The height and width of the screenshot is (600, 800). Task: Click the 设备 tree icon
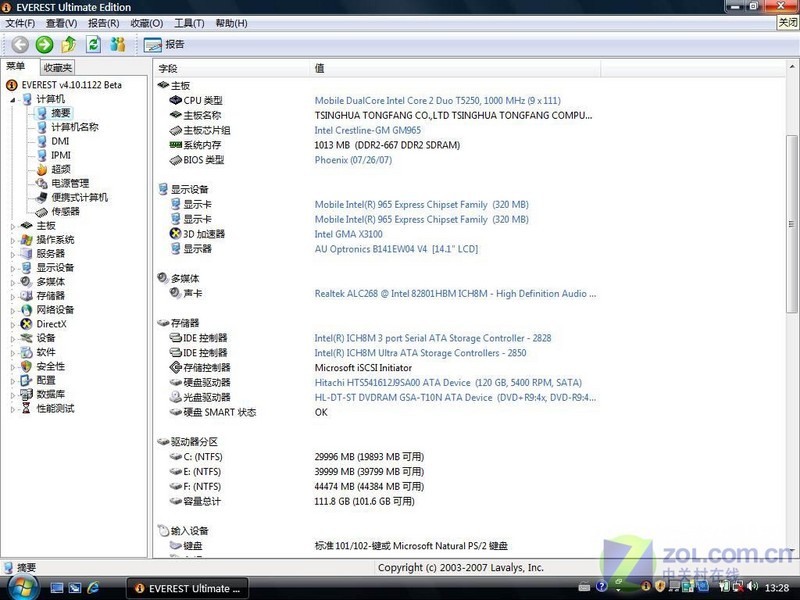(x=26, y=338)
